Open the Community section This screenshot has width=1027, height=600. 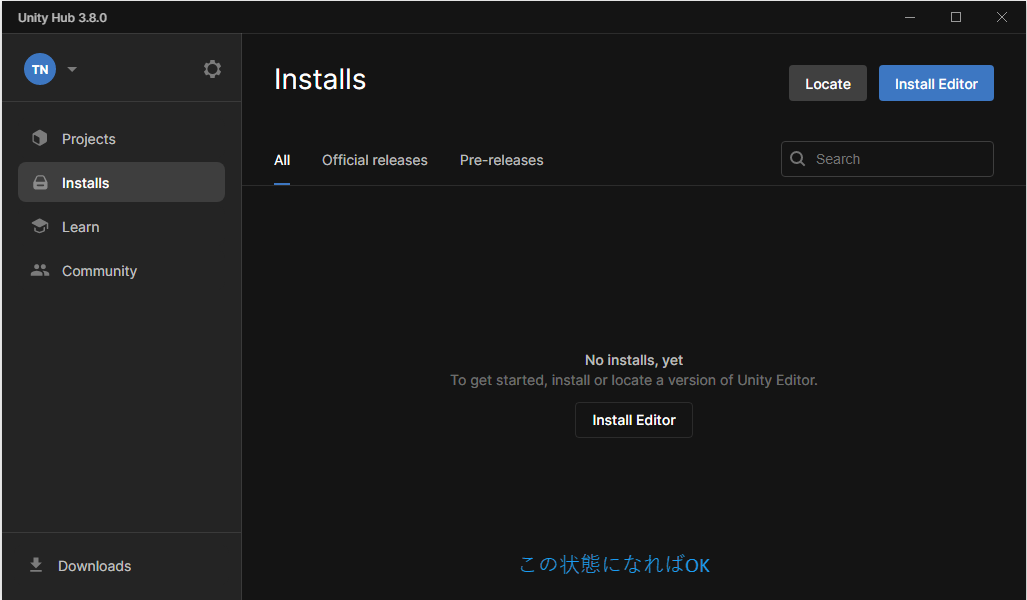[x=121, y=271]
